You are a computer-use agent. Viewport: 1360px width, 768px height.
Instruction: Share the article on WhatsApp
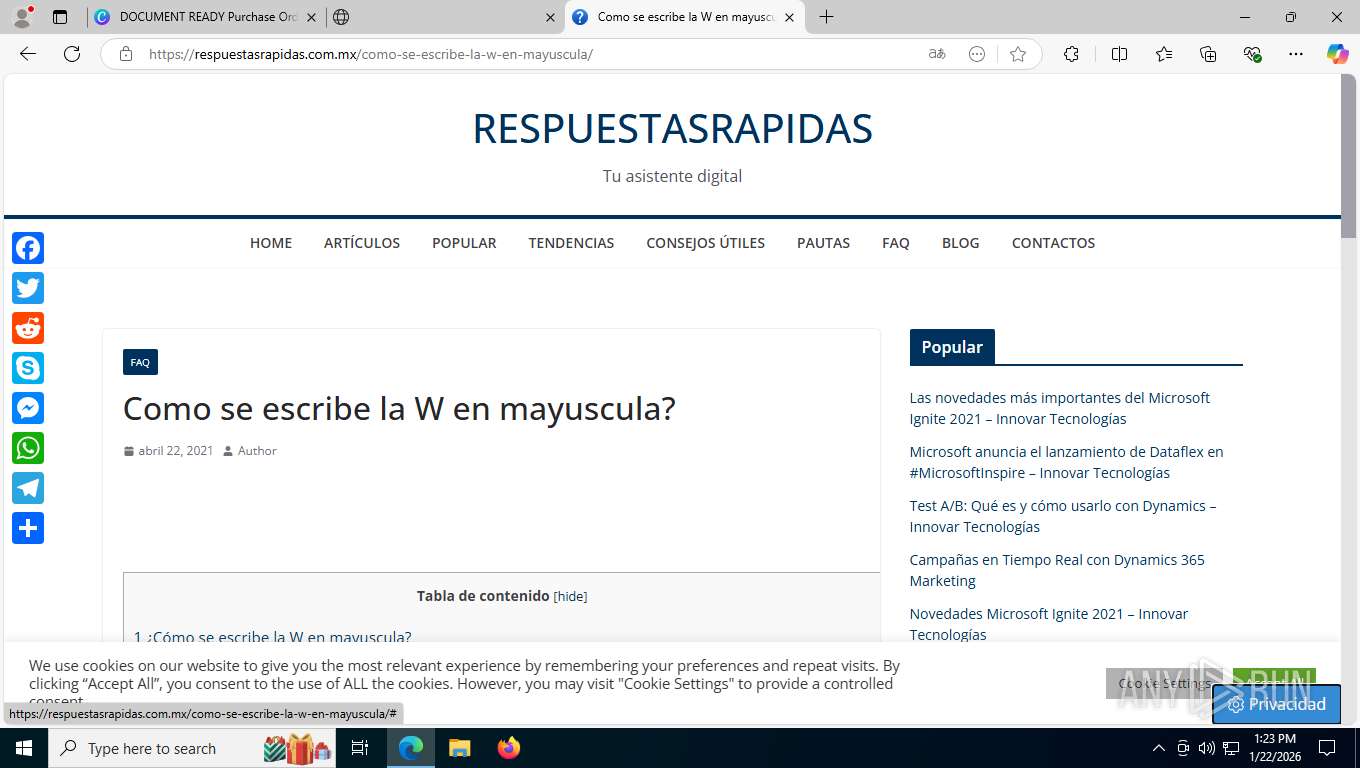[x=28, y=448]
